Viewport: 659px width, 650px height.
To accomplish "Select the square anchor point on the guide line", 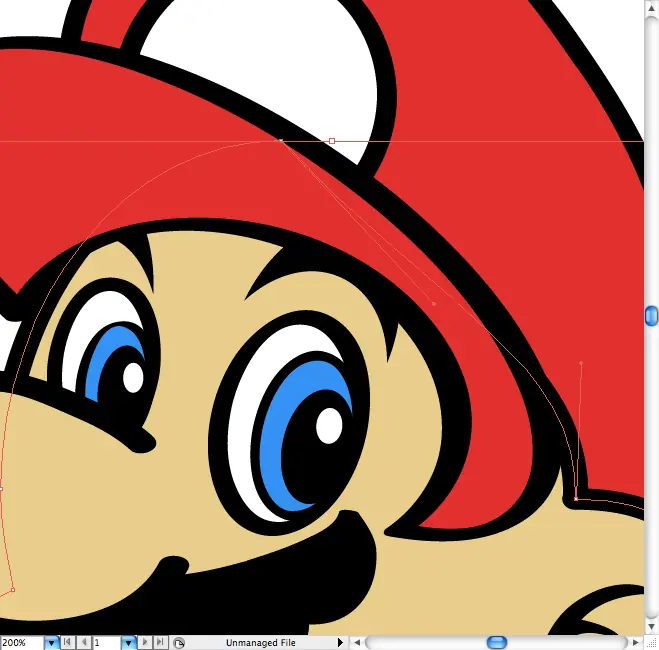I will point(332,141).
